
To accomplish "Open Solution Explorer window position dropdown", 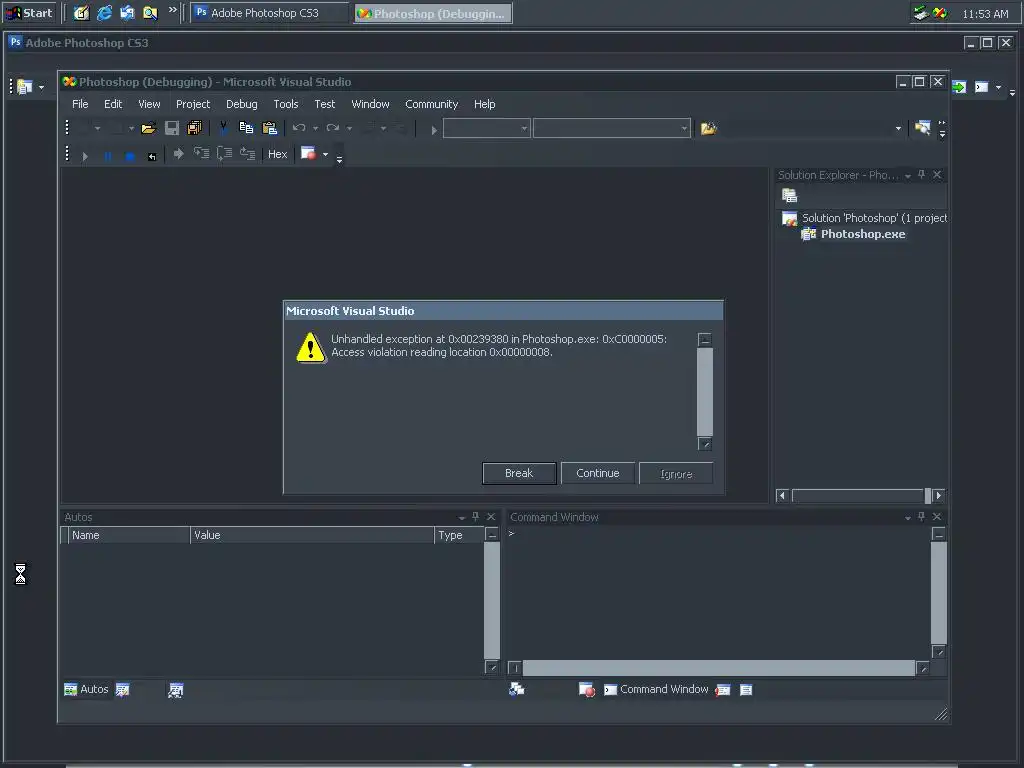I will (x=908, y=176).
